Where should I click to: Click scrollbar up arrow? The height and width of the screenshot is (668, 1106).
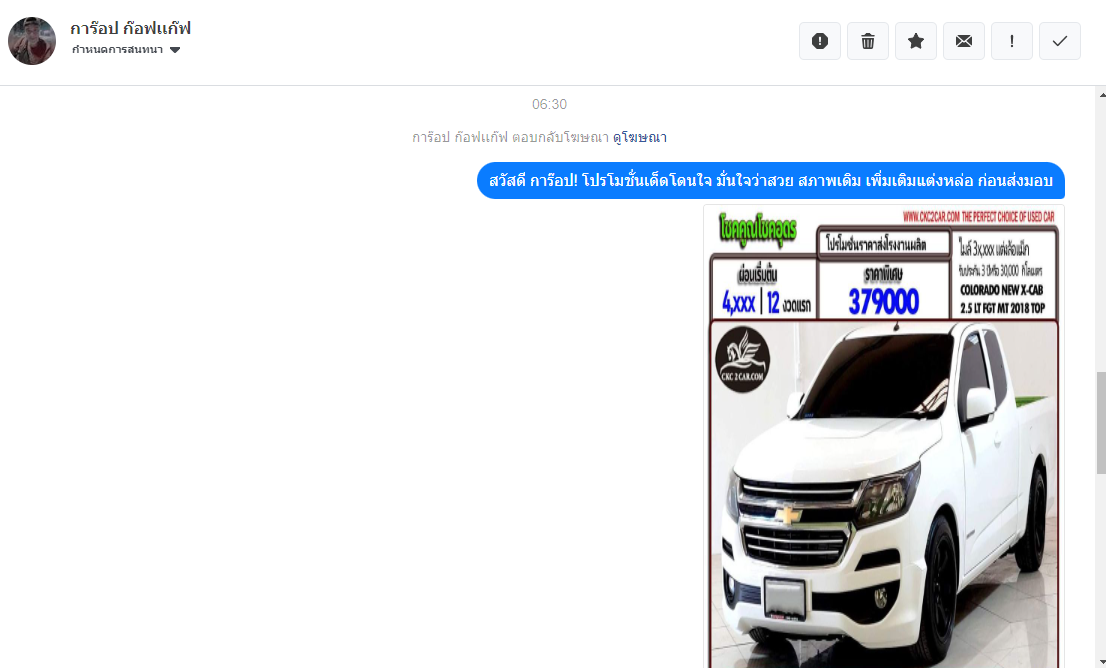coord(1101,93)
